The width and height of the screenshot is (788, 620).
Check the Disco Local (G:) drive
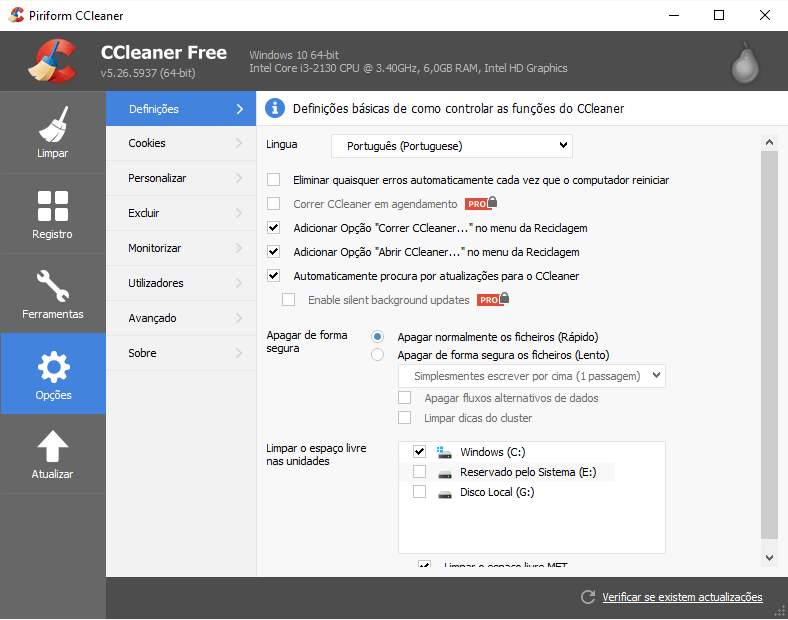coord(419,491)
